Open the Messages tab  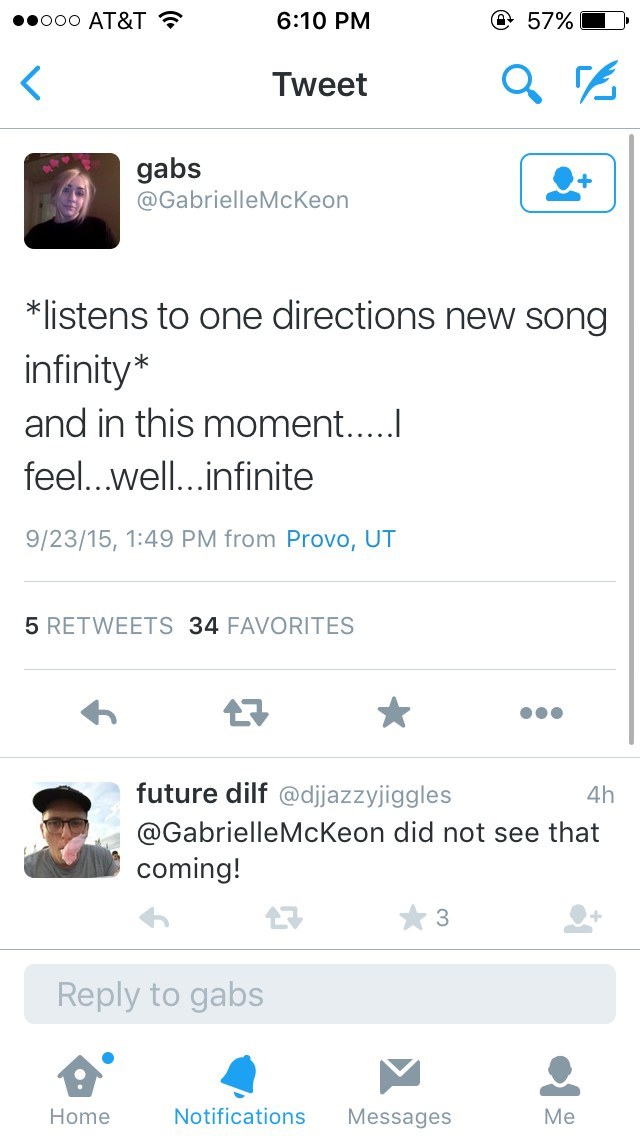[399, 1090]
